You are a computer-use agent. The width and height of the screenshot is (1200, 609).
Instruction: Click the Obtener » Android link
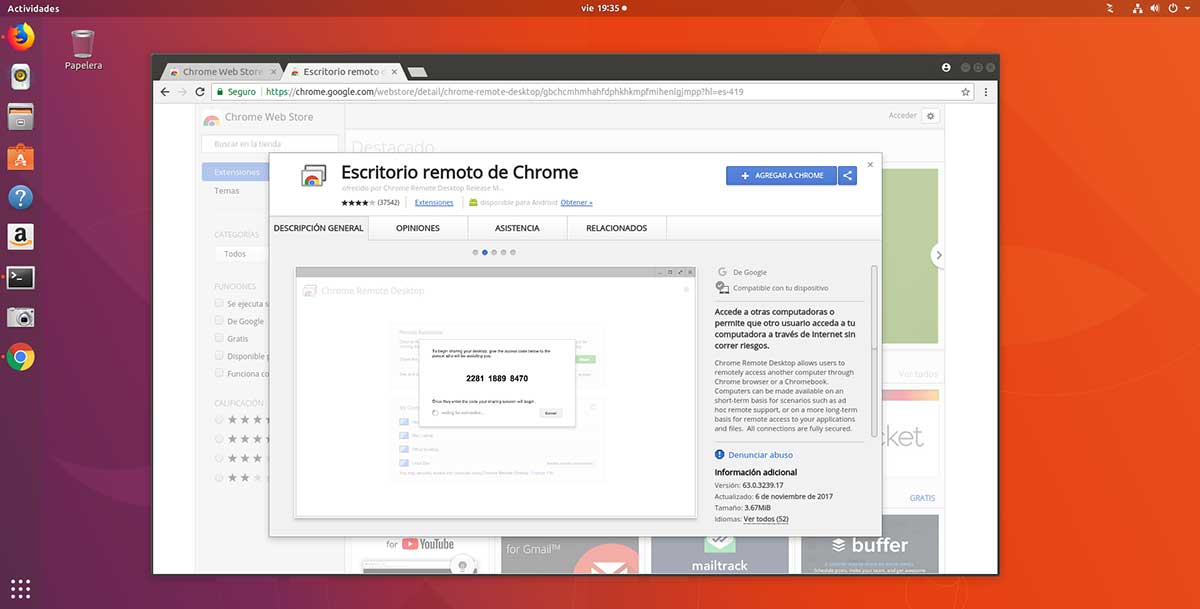(x=576, y=202)
